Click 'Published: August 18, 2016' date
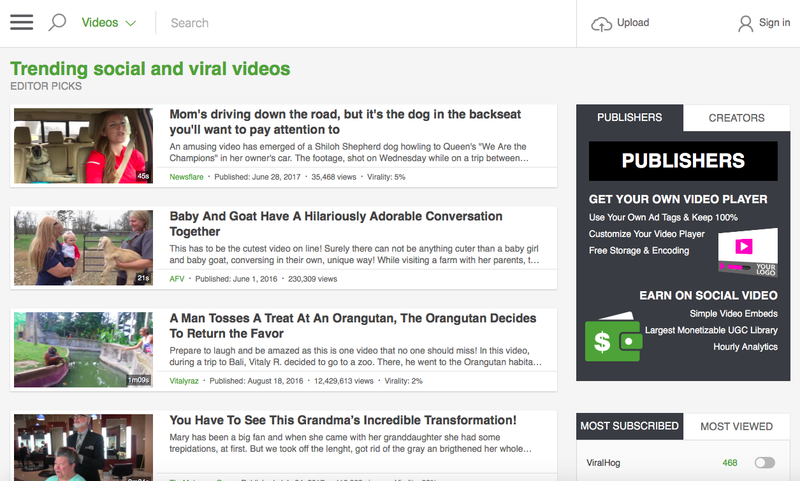Viewport: 800px width, 481px height. (x=256, y=381)
